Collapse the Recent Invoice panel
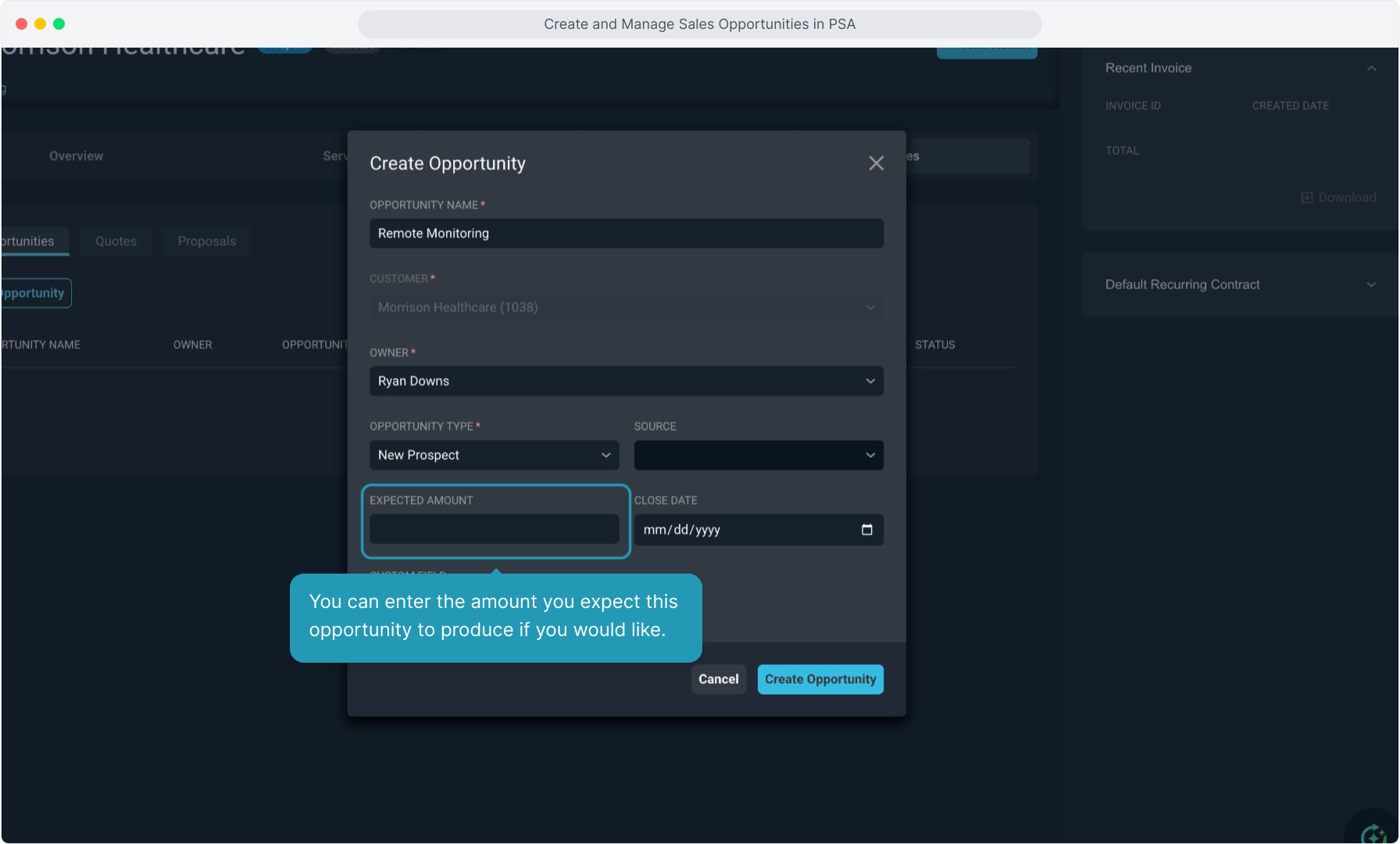The image size is (1400, 844). (x=1371, y=69)
